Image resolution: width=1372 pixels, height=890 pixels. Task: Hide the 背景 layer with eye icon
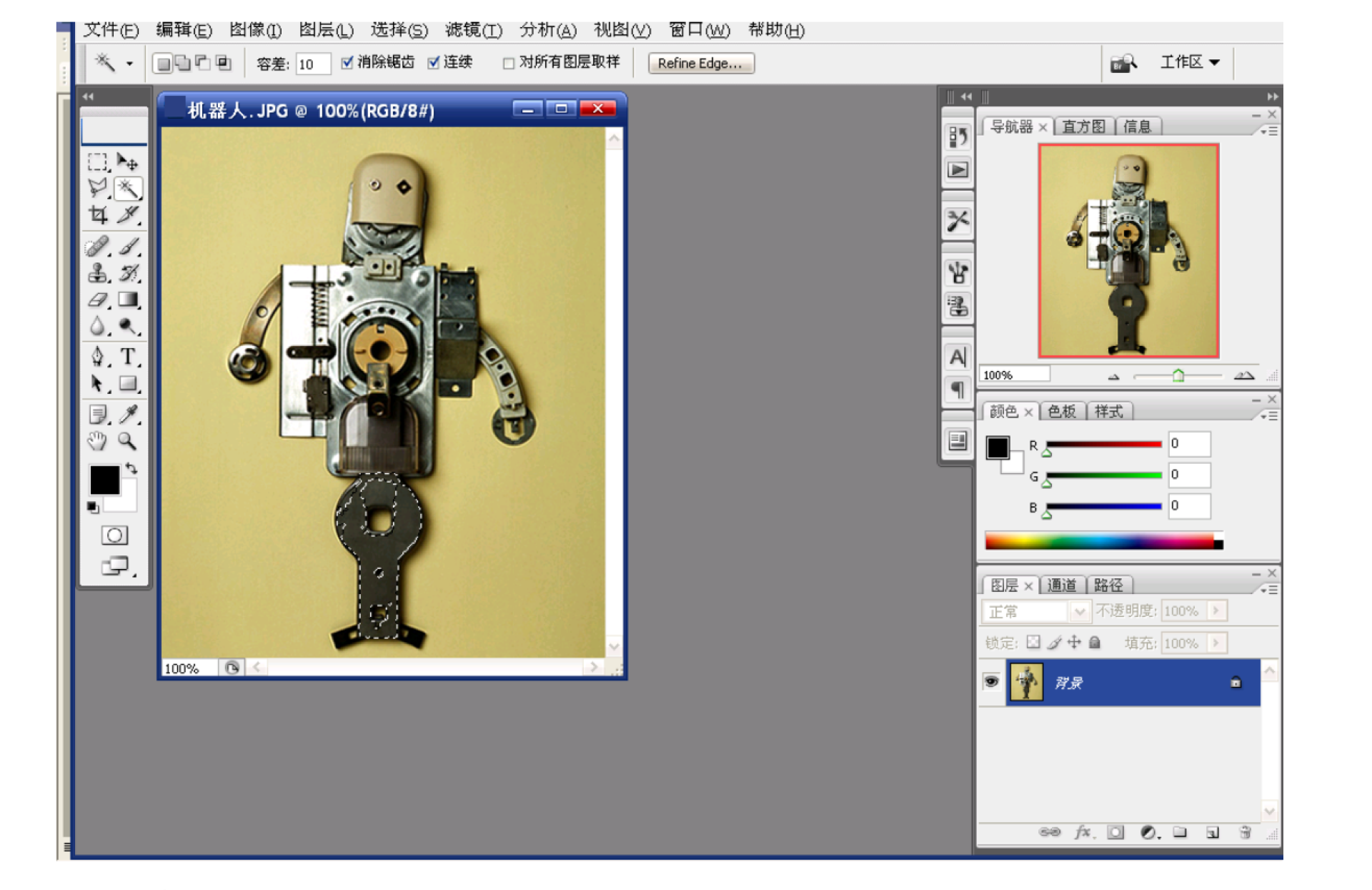(x=991, y=682)
